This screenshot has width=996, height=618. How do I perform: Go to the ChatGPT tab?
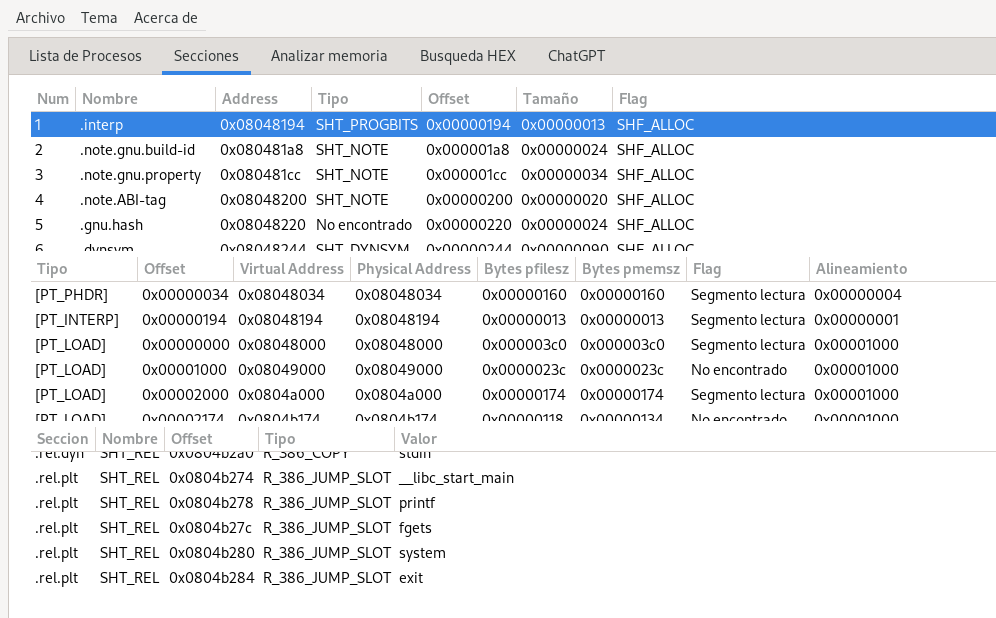coord(576,56)
